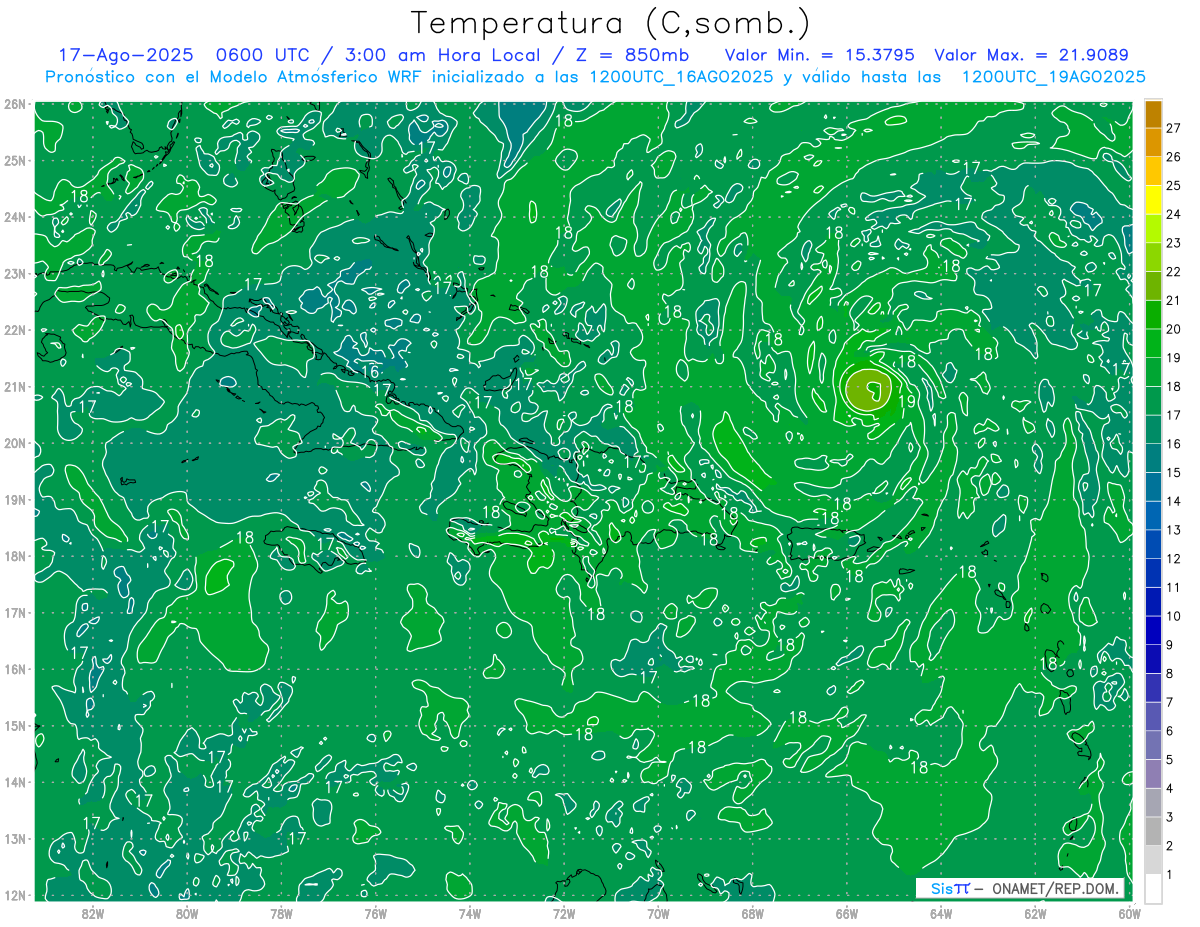Click the '16N' latitude axis label
This screenshot has width=1200, height=927.
(x=14, y=669)
